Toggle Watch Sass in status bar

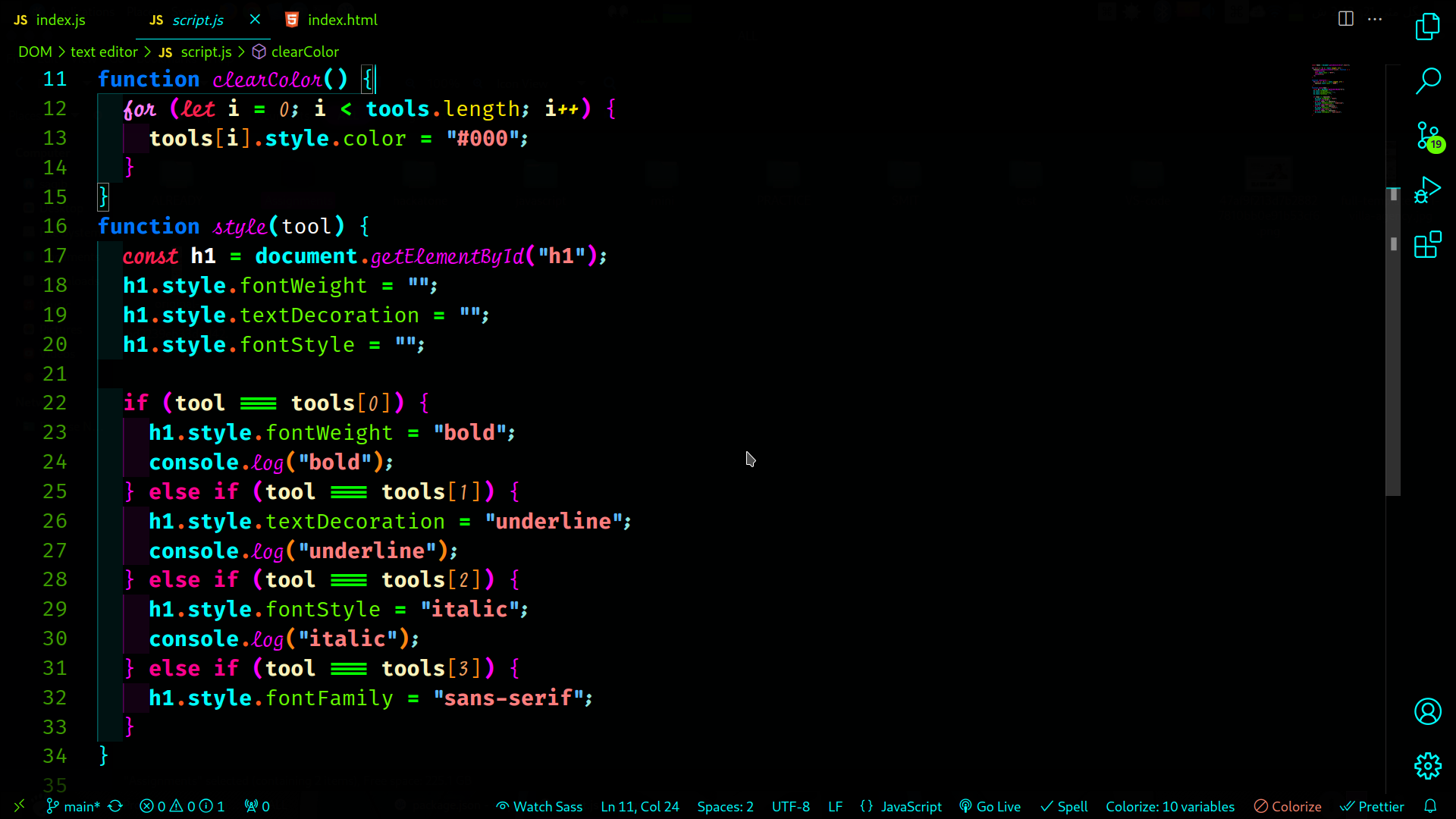[x=539, y=806]
